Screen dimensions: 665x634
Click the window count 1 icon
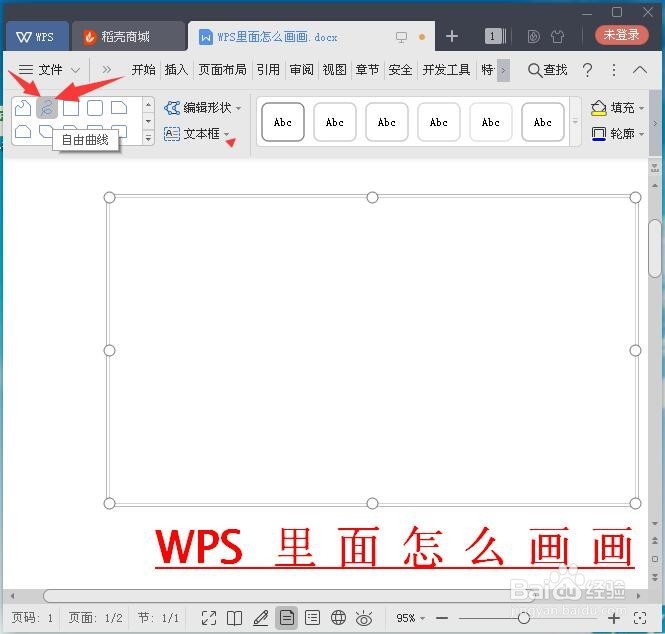click(495, 36)
